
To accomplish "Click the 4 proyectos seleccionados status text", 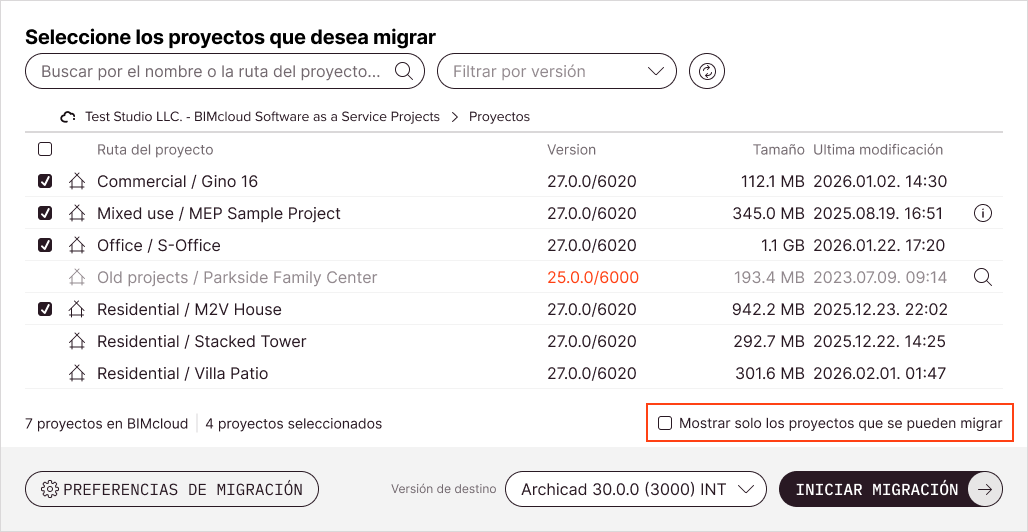I will pyautogui.click(x=294, y=424).
